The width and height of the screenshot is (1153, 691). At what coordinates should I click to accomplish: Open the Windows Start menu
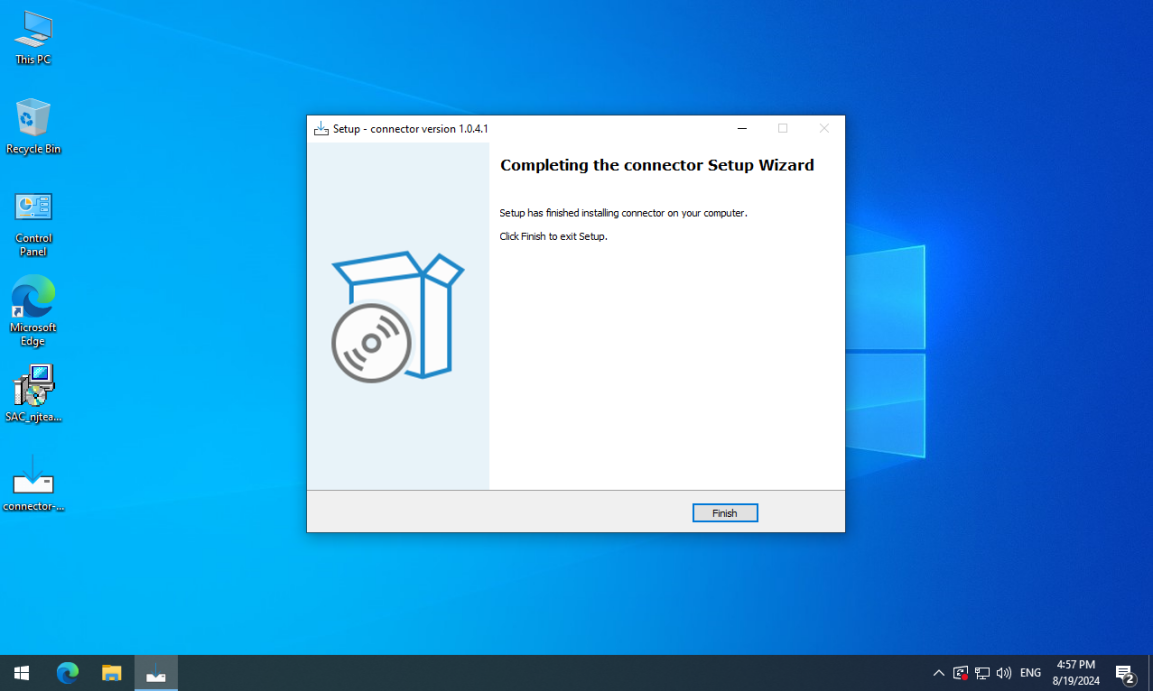[x=21, y=673]
